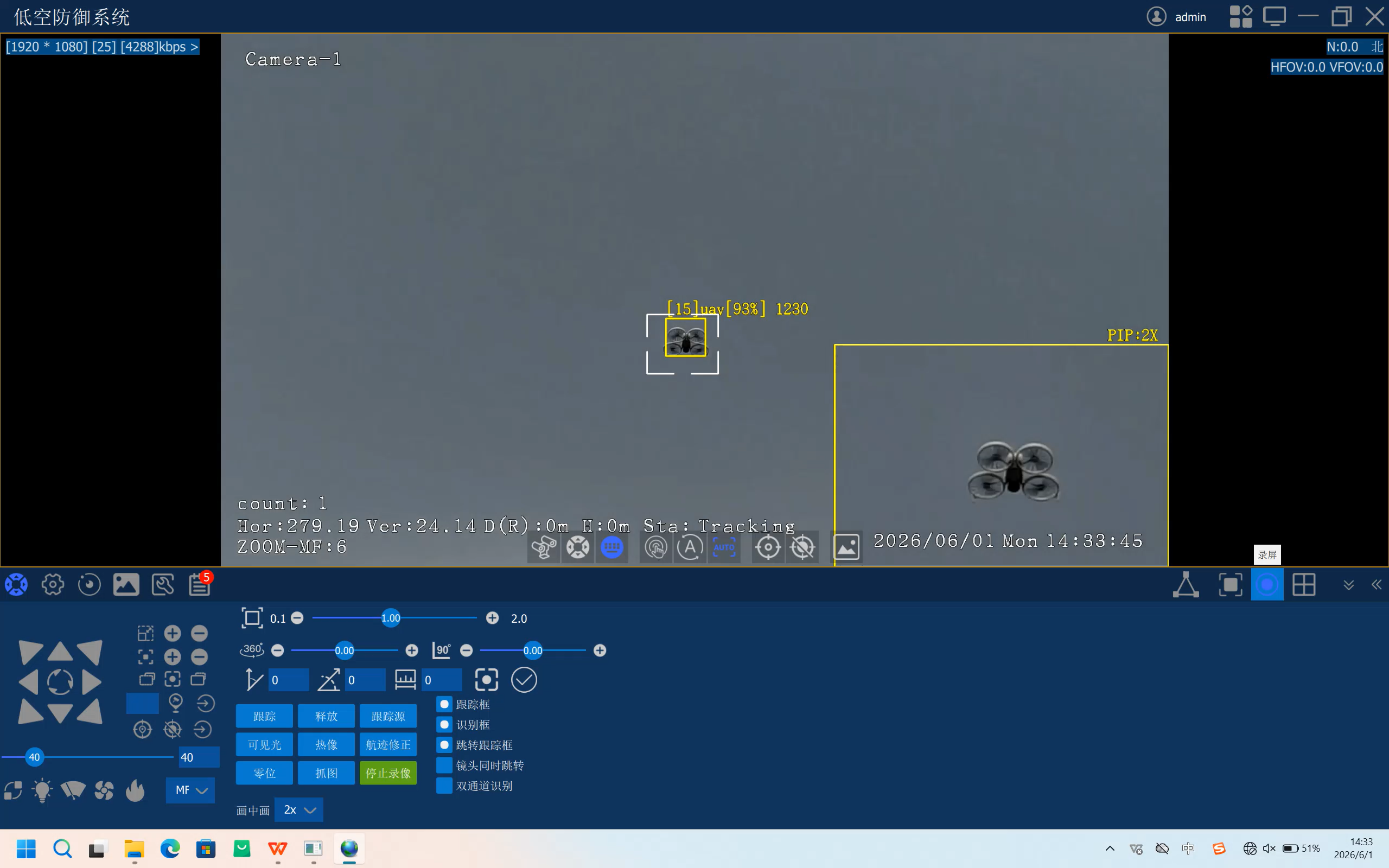
Task: Click the 热像 button
Action: coord(327,745)
